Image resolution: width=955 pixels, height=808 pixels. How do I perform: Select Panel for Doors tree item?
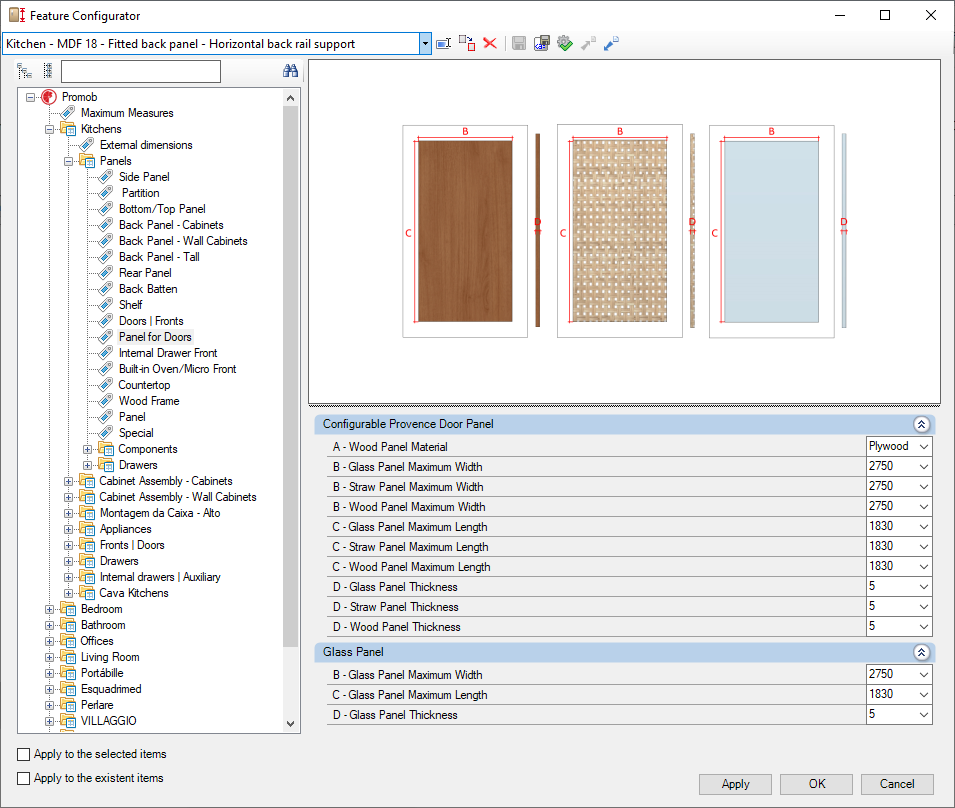point(155,337)
